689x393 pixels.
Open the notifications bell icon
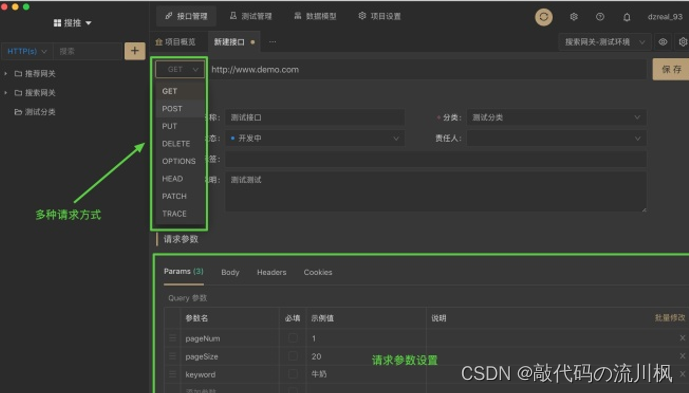[627, 17]
